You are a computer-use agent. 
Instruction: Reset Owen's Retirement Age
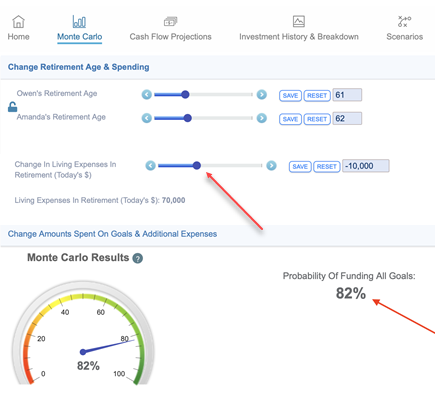pyautogui.click(x=317, y=96)
